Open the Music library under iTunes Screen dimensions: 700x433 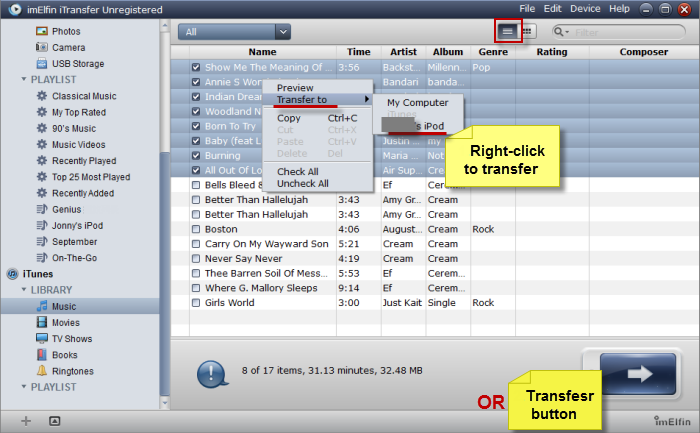pos(63,306)
